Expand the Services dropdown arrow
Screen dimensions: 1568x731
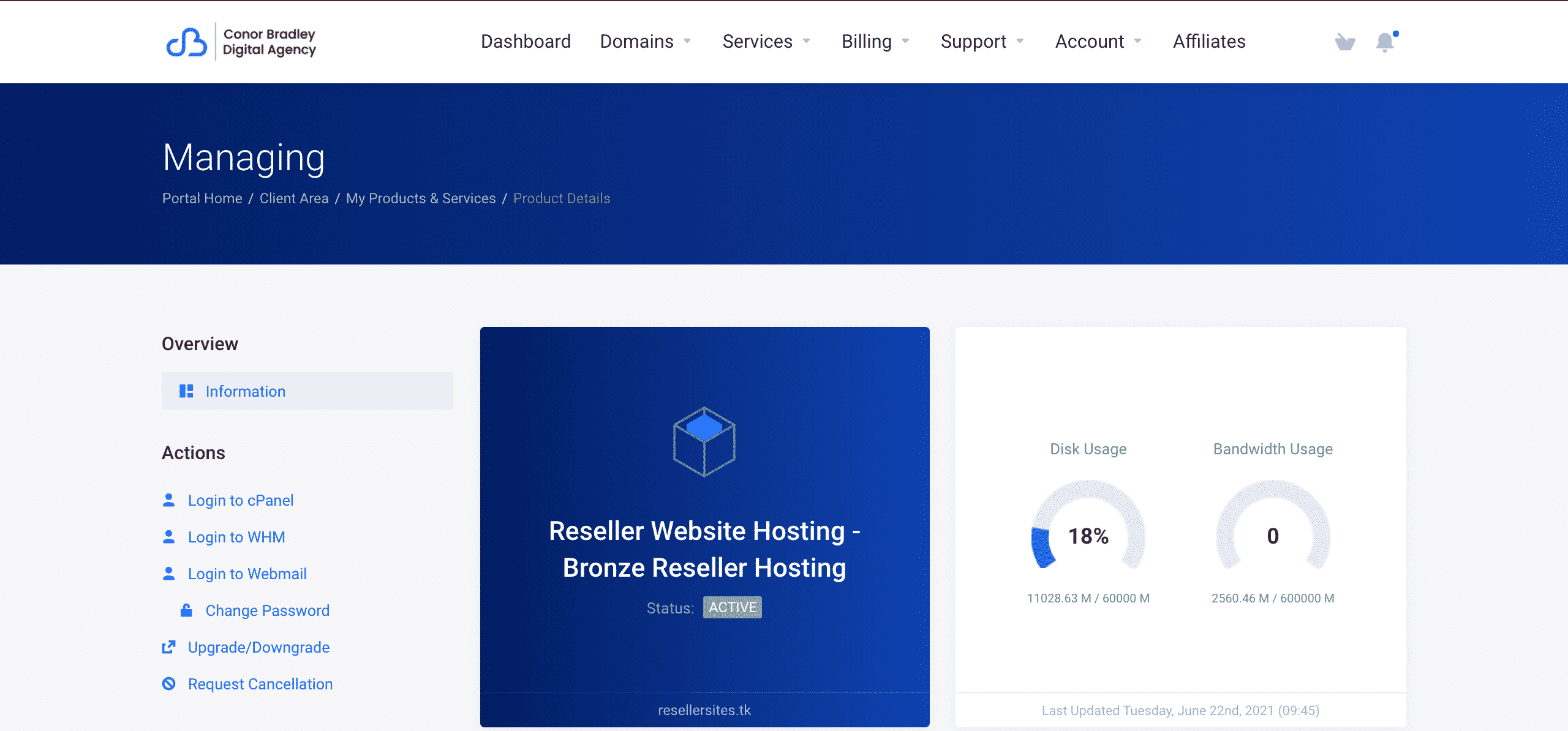click(807, 41)
